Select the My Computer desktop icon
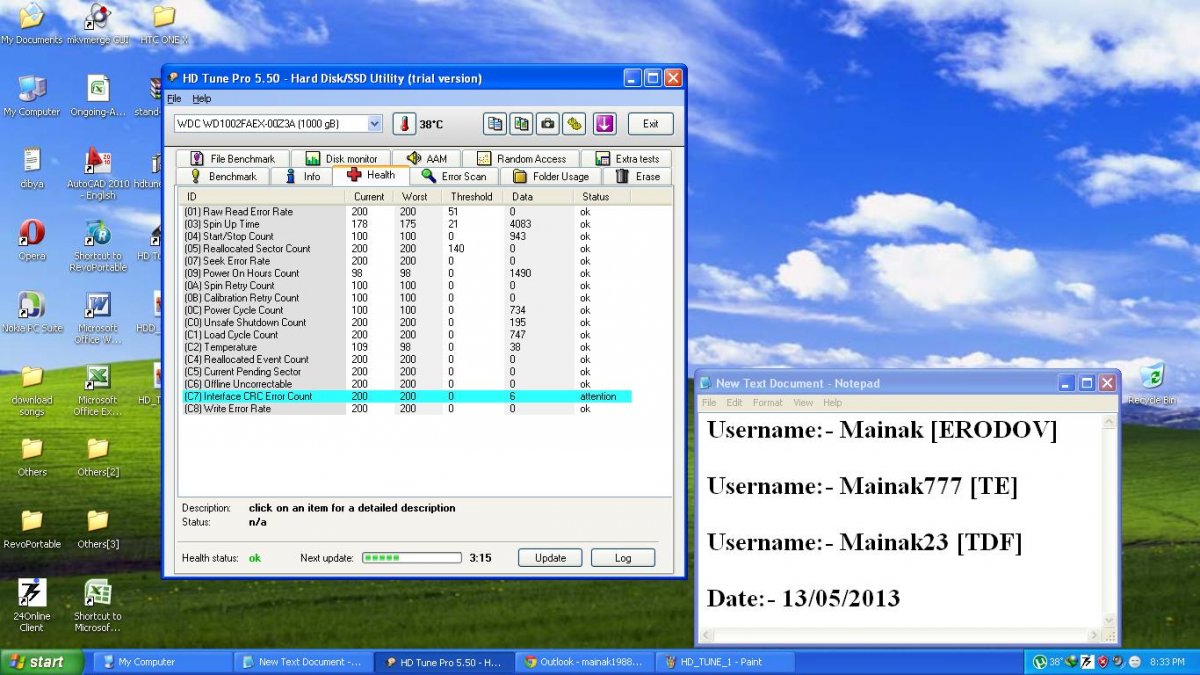Screen dimensions: 1200x675 point(31,96)
